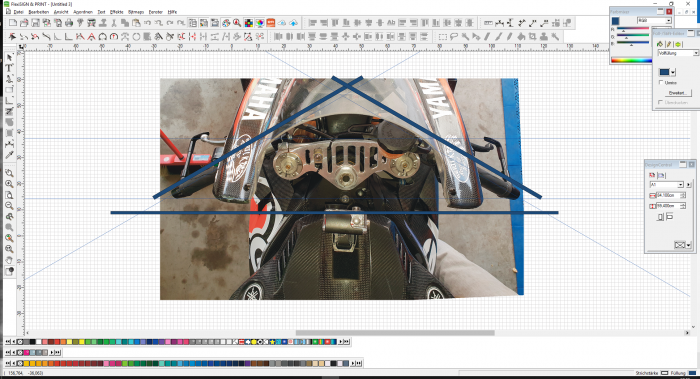Click the horizontal scrollbar below canvas
Viewport: 700px width, 379px height.
(395, 333)
